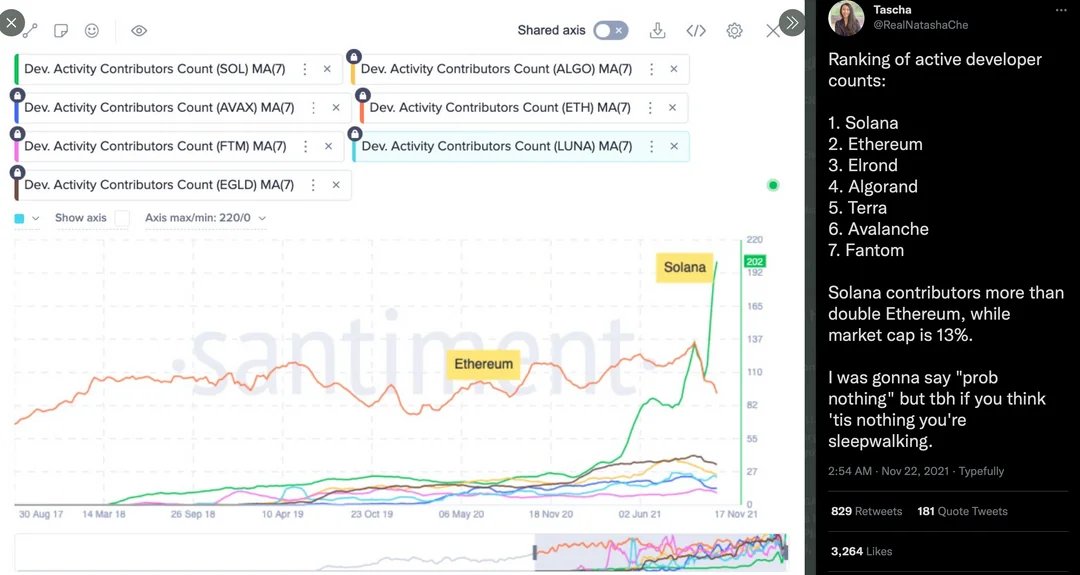Open the FTM metric options menu
The width and height of the screenshot is (1080, 575).
306,146
